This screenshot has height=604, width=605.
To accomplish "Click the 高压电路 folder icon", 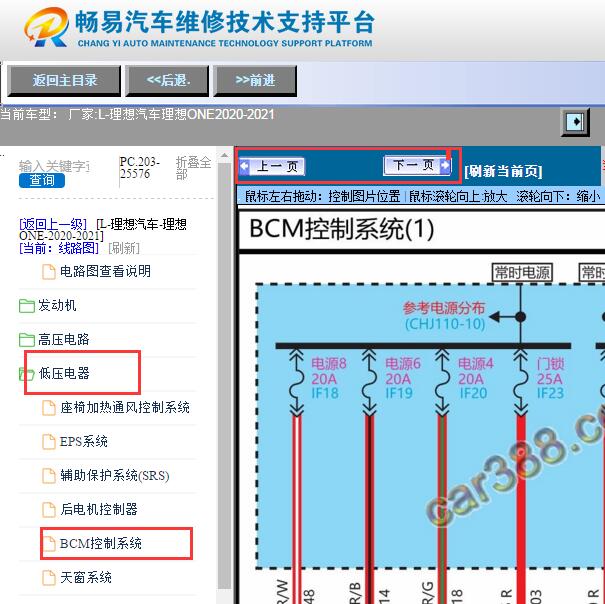I will [x=27, y=340].
